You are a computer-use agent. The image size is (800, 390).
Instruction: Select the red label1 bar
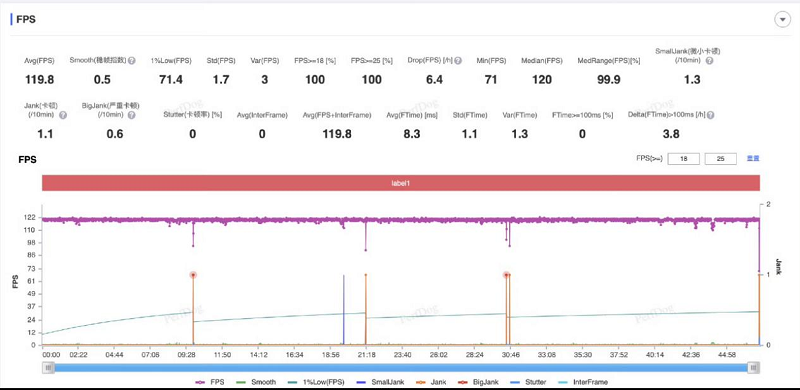401,183
